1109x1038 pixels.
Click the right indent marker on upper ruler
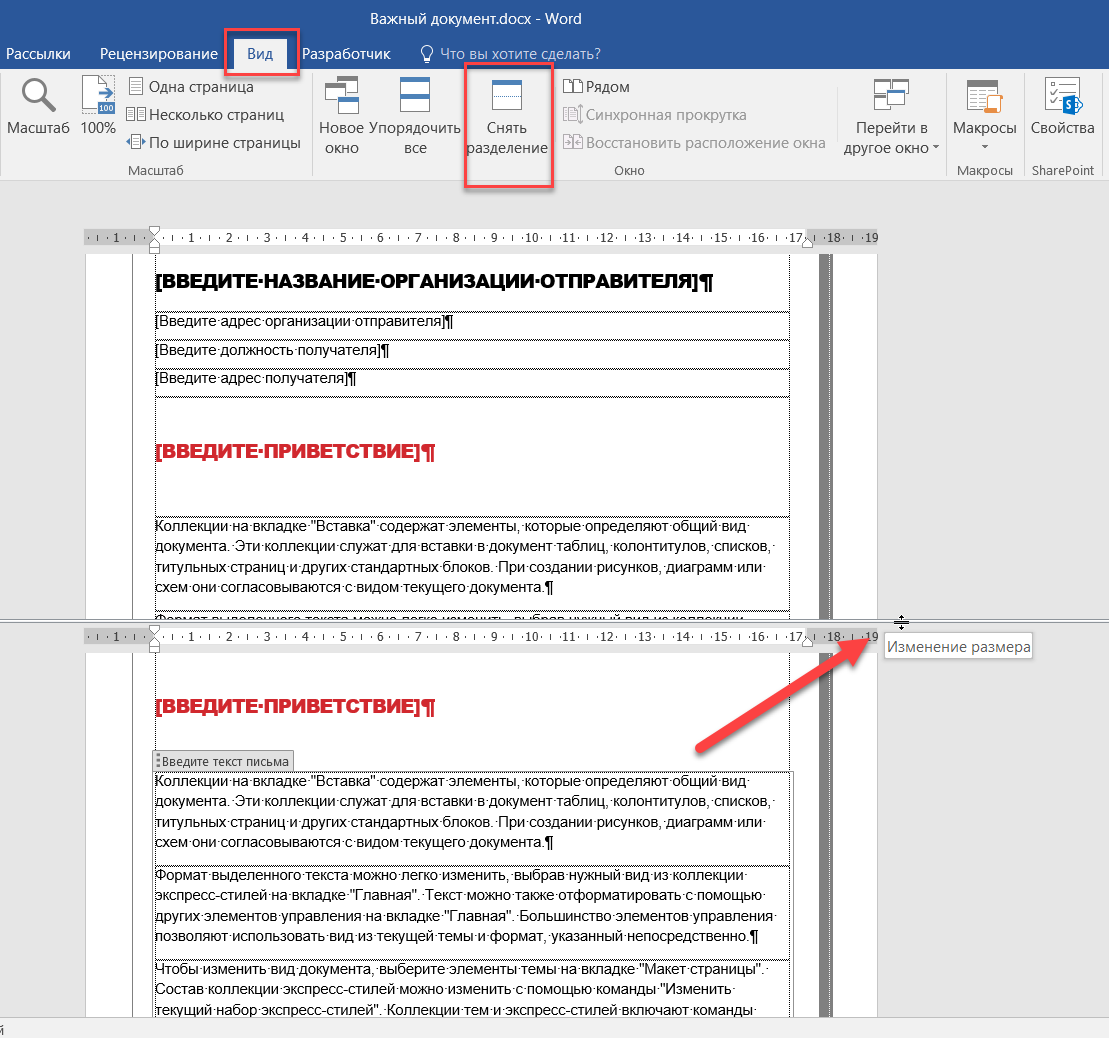coord(807,242)
